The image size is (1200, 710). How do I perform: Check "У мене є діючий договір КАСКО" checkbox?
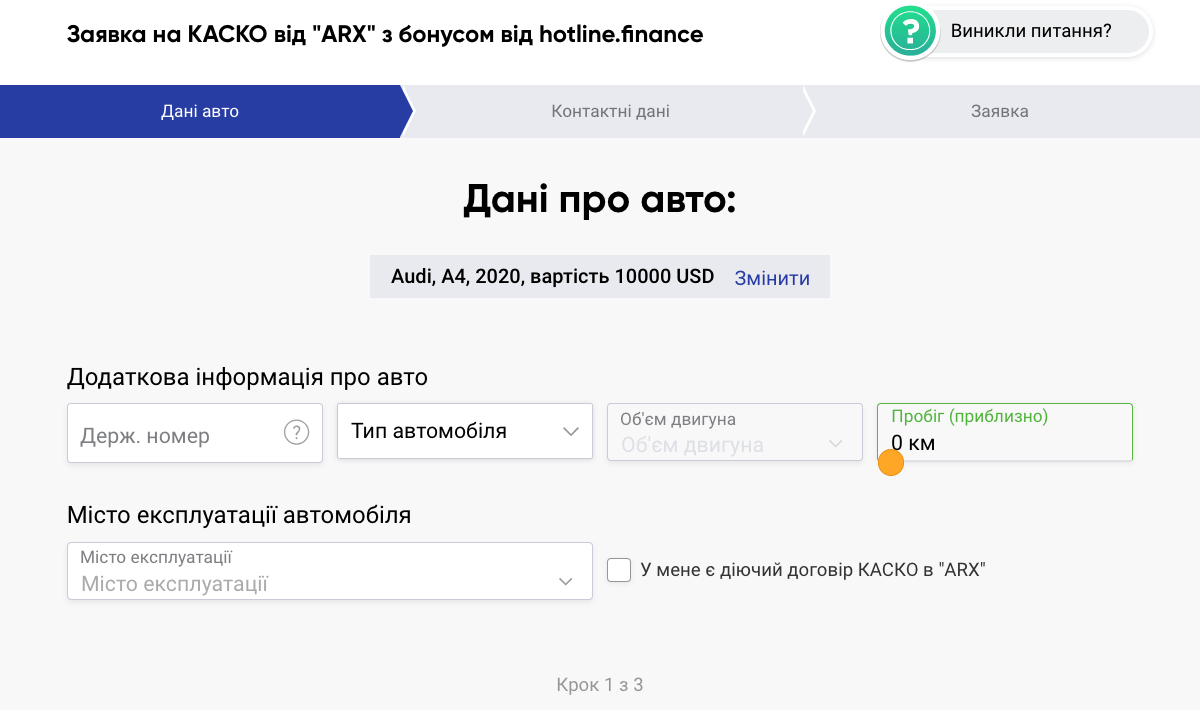tap(619, 570)
